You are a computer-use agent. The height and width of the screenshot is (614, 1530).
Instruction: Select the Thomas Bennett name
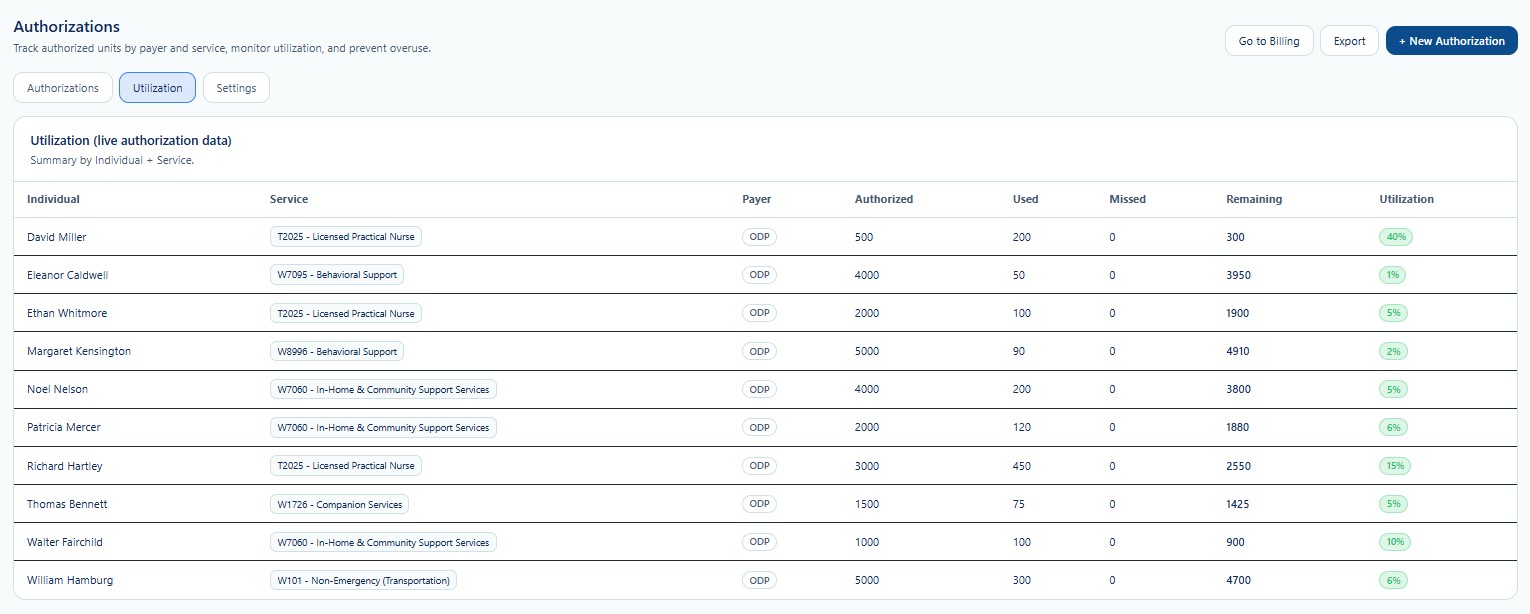(x=67, y=504)
